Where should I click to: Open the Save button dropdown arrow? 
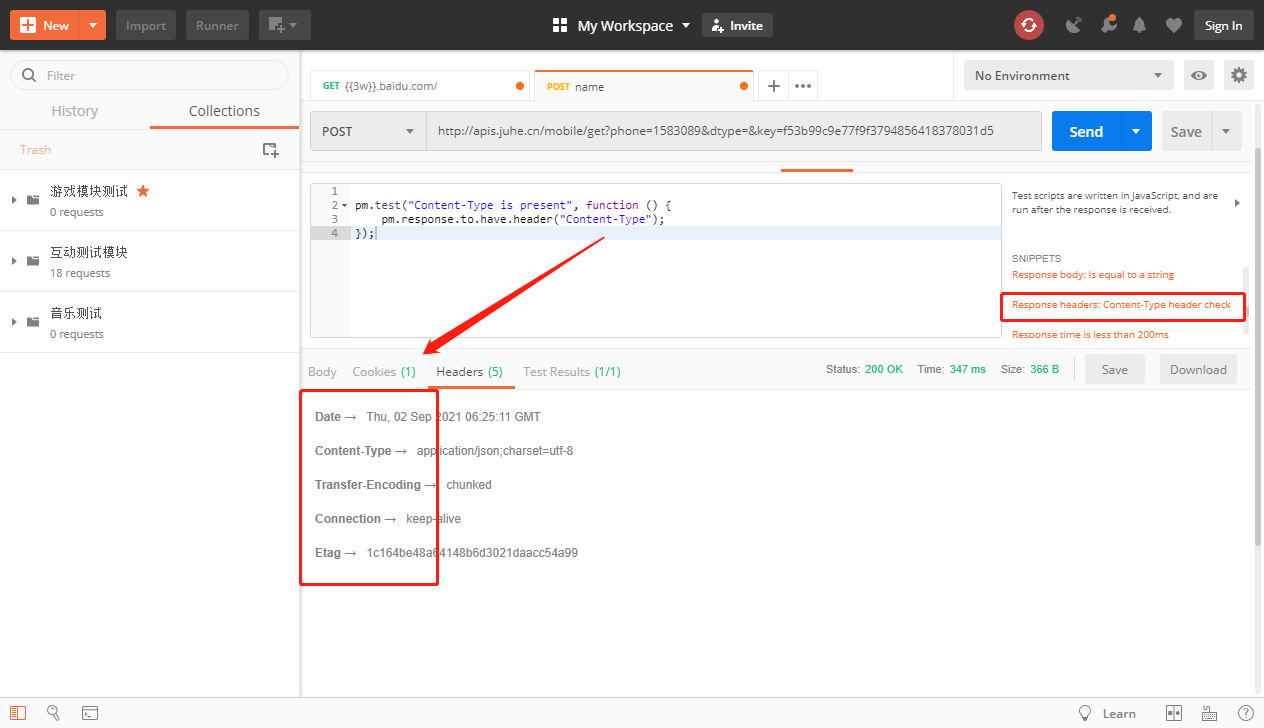point(1227,131)
